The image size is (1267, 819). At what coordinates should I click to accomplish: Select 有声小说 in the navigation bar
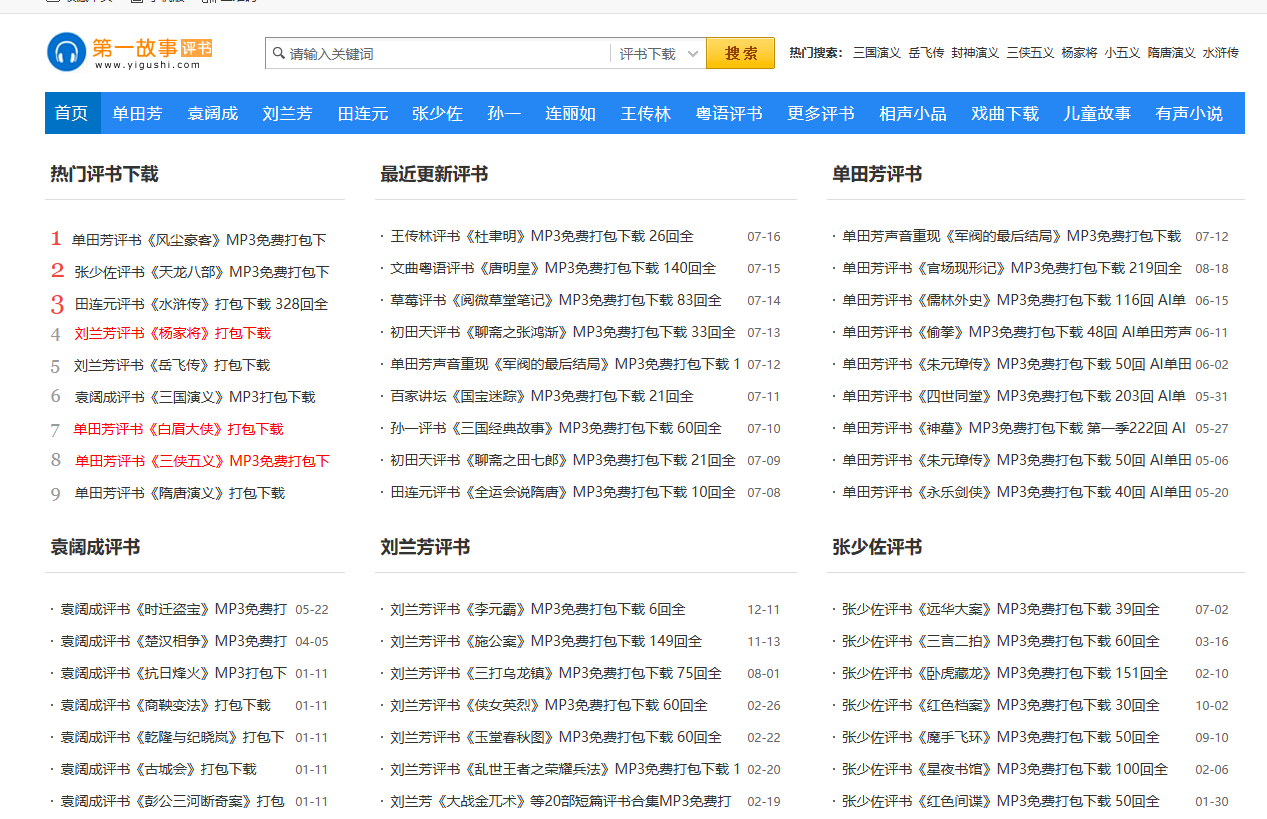1189,113
